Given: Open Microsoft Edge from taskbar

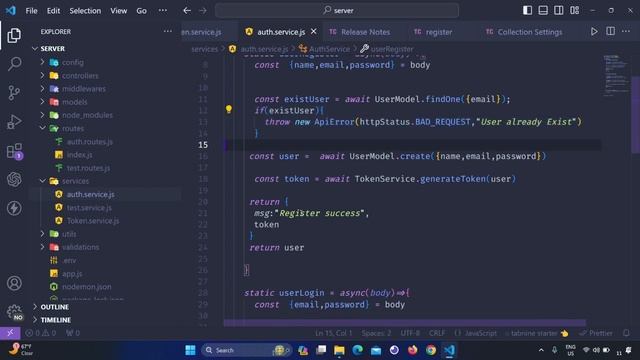Looking at the screenshot, I should coord(358,350).
